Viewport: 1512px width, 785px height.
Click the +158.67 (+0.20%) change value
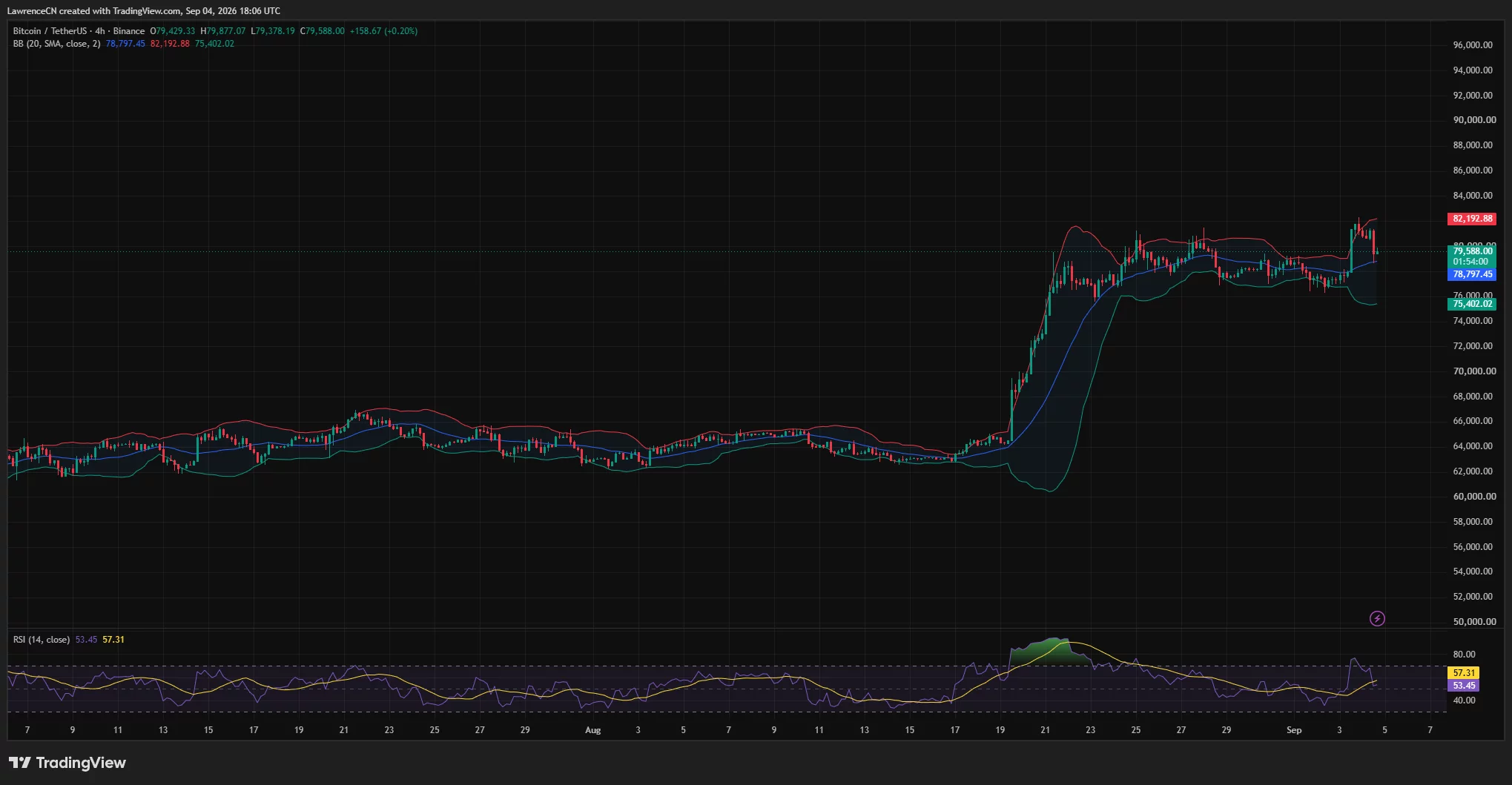pos(383,31)
